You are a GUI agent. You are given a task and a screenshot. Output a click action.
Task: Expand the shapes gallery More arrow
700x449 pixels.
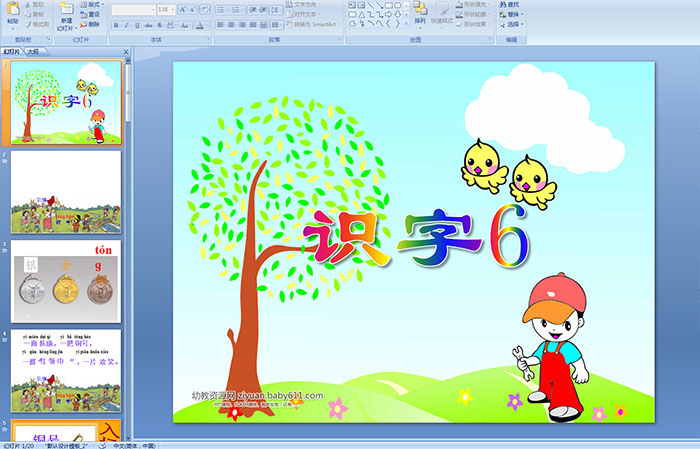(406, 24)
